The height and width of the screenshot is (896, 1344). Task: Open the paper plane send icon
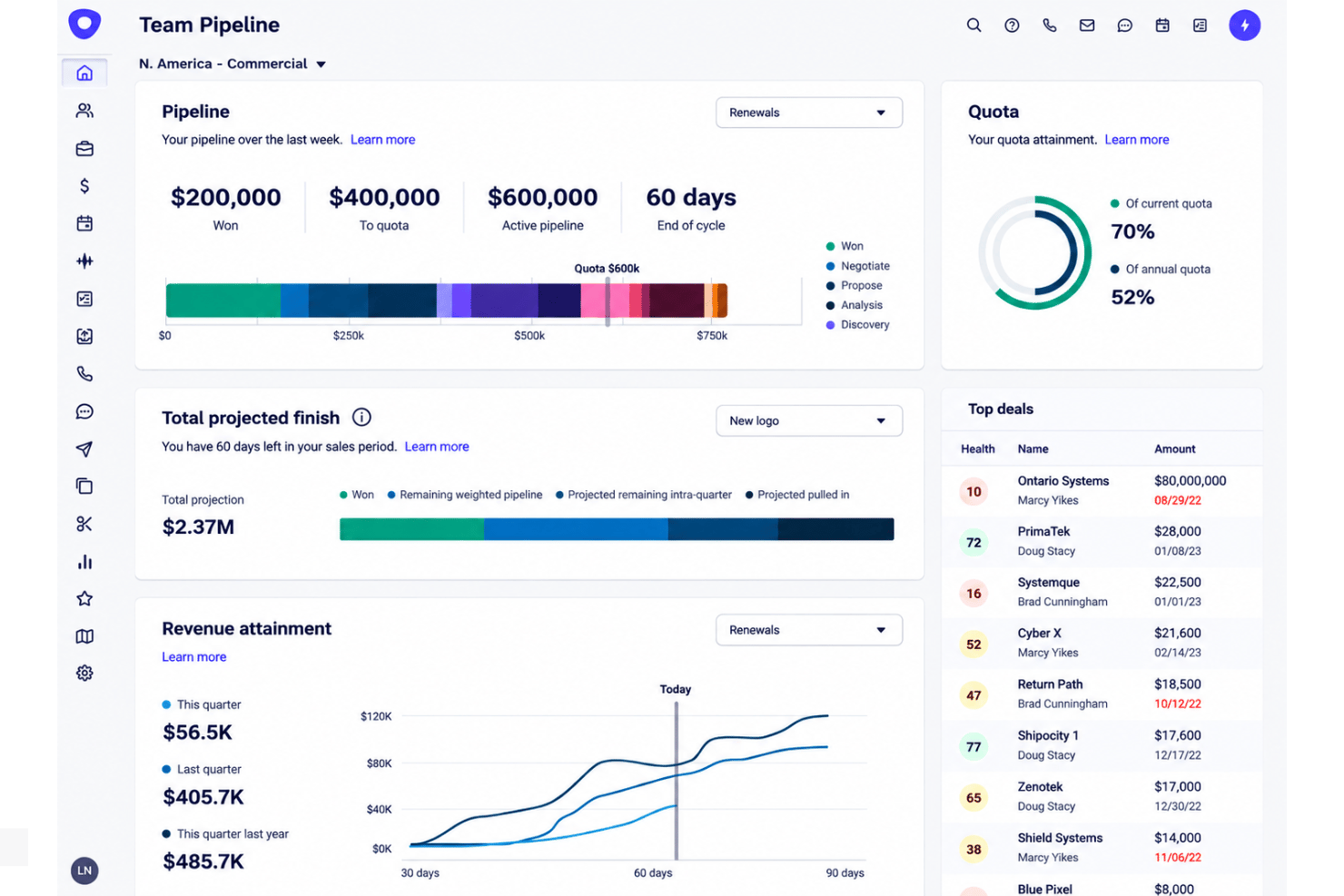click(84, 449)
